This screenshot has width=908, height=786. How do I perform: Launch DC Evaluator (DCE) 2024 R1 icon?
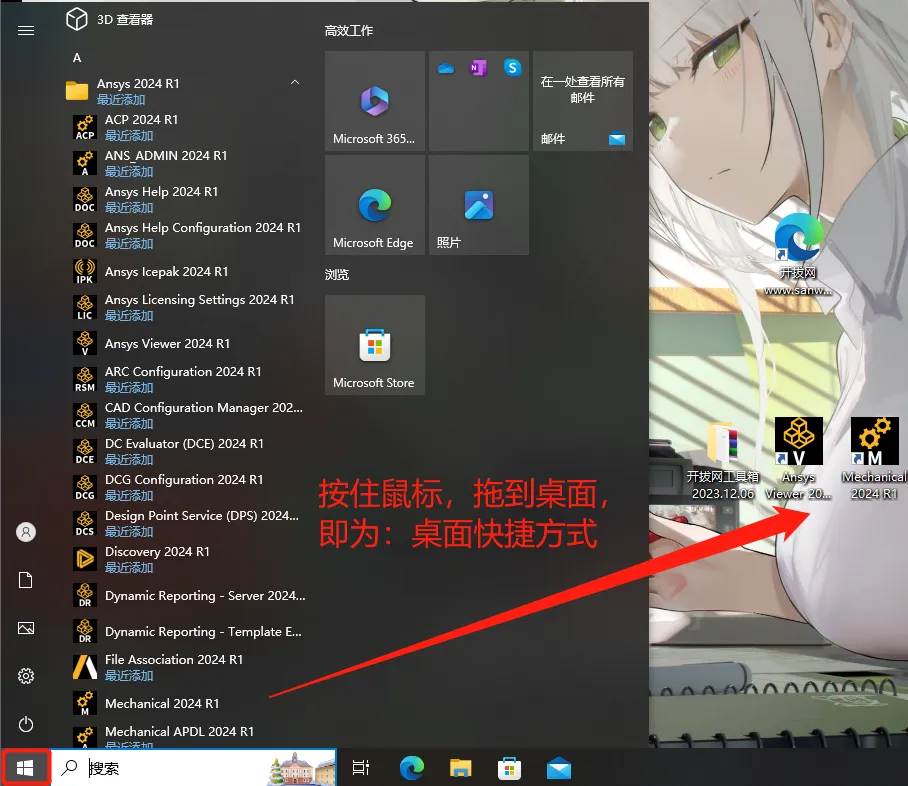tap(85, 451)
